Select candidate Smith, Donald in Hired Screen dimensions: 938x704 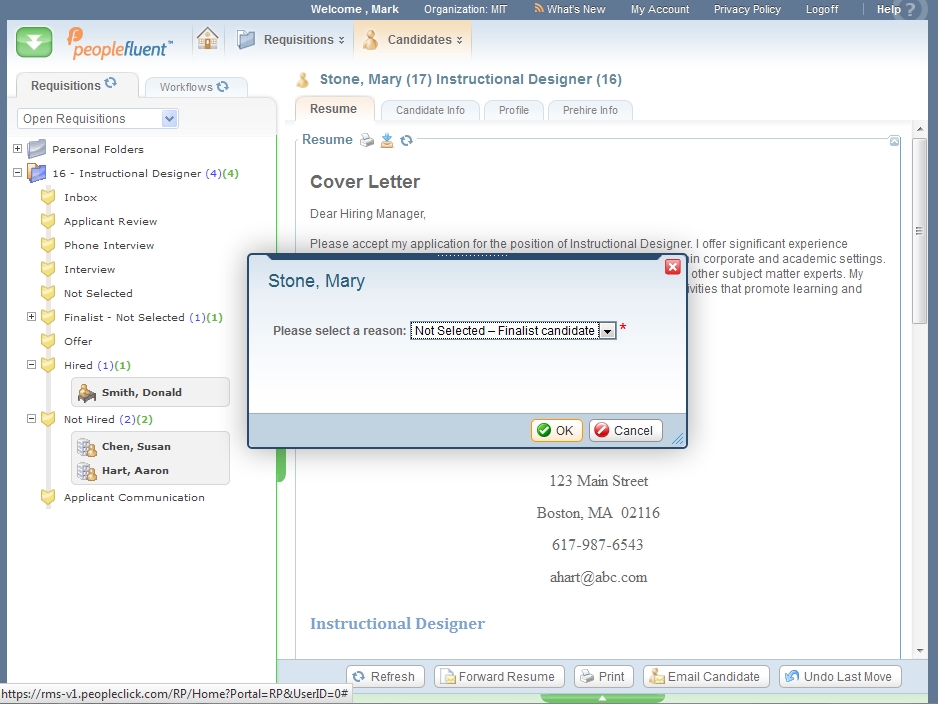point(141,393)
